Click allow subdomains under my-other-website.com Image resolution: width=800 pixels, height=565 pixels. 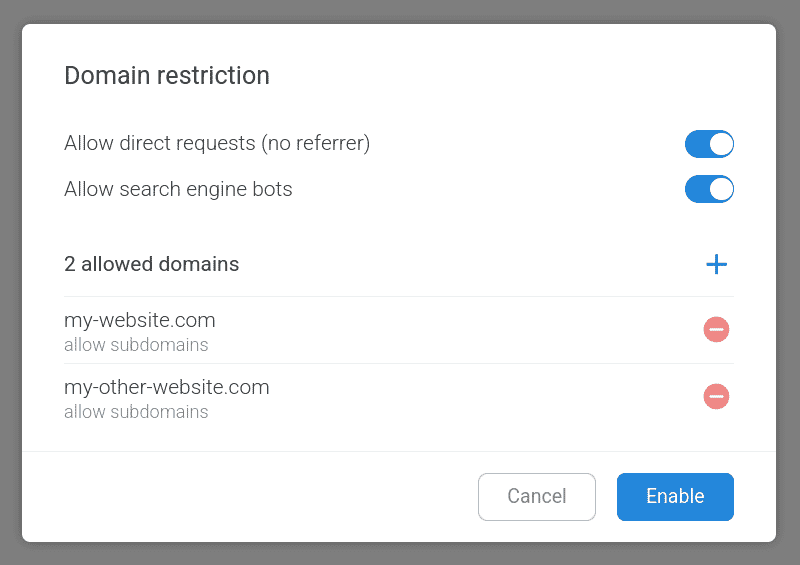point(136,412)
